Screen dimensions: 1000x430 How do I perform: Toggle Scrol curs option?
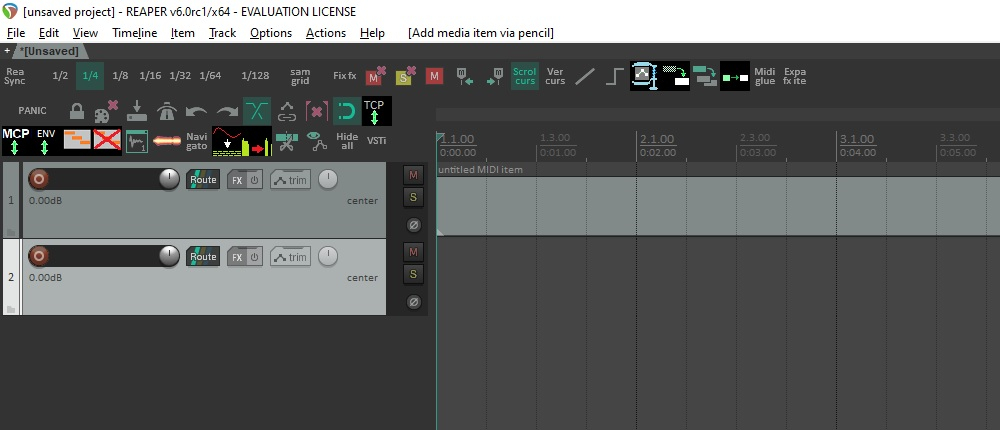[x=525, y=76]
